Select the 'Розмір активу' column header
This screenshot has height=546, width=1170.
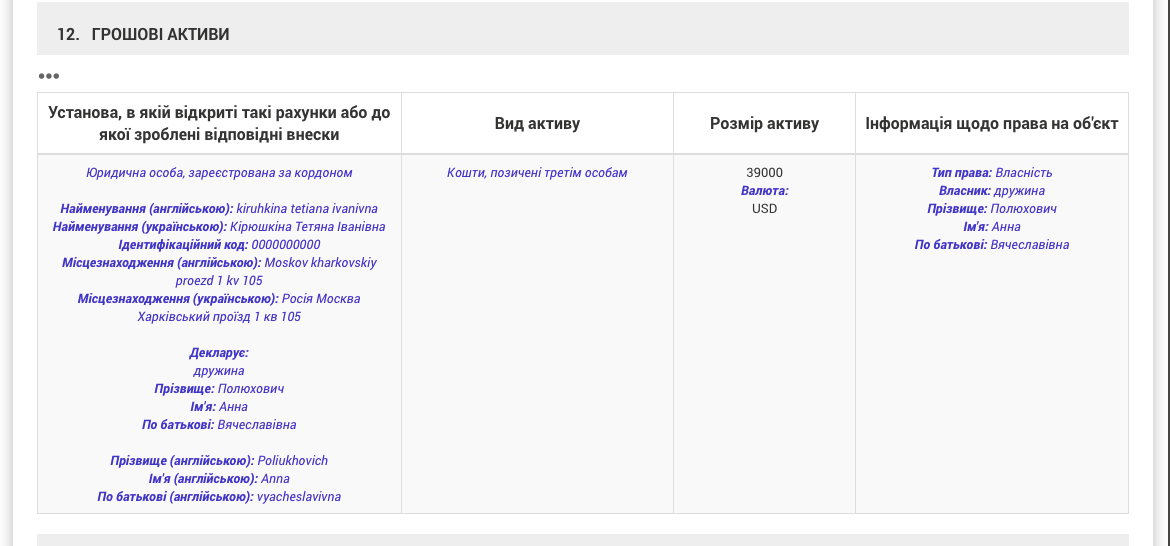(764, 124)
